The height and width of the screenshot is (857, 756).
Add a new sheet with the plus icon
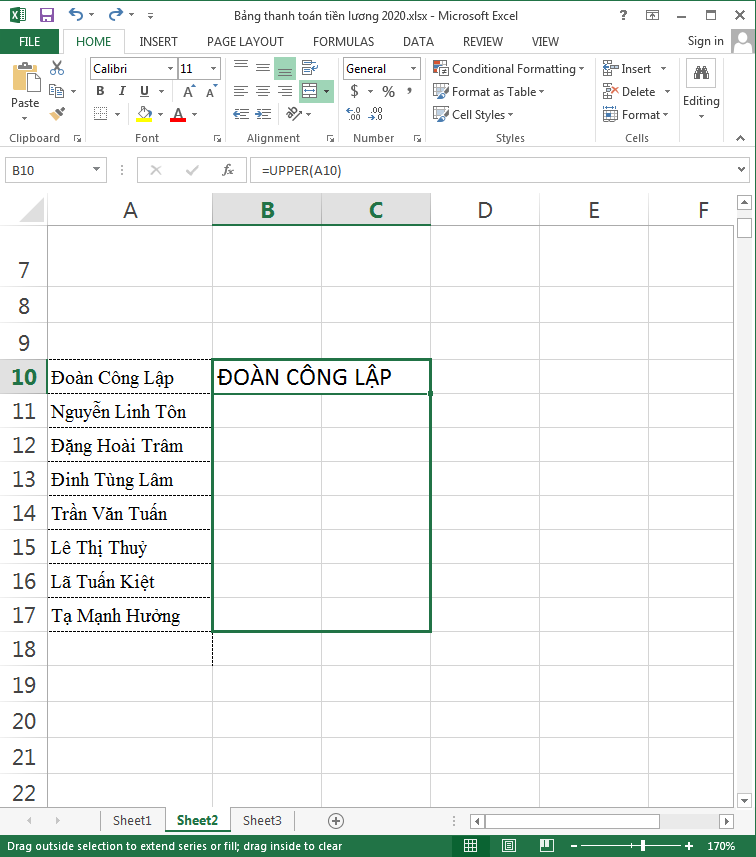(x=336, y=821)
